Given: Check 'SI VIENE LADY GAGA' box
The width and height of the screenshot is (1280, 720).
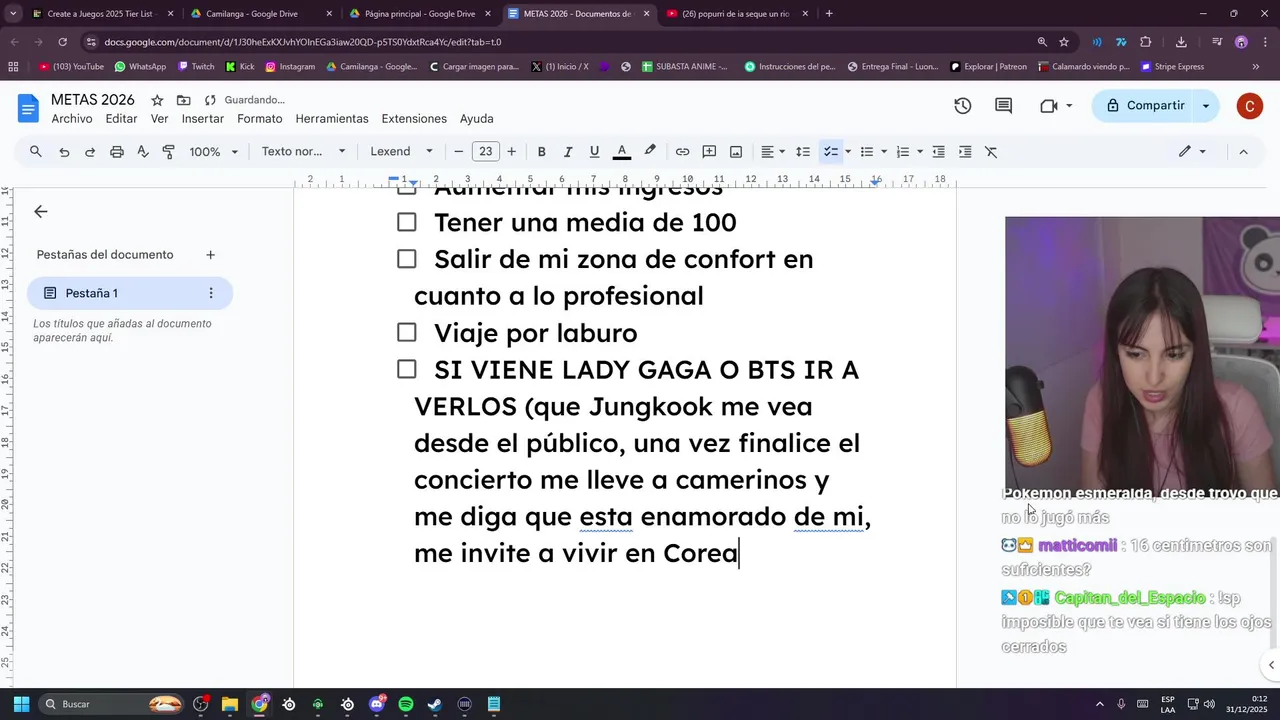Looking at the screenshot, I should [406, 369].
